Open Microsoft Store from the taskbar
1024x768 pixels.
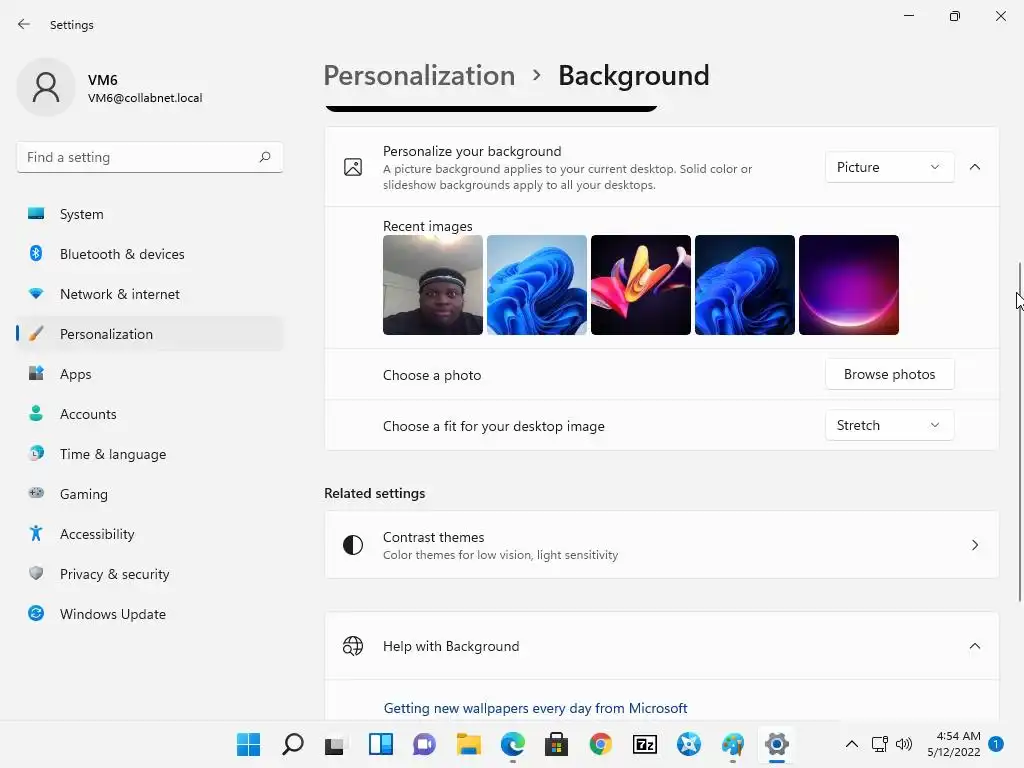click(x=556, y=744)
